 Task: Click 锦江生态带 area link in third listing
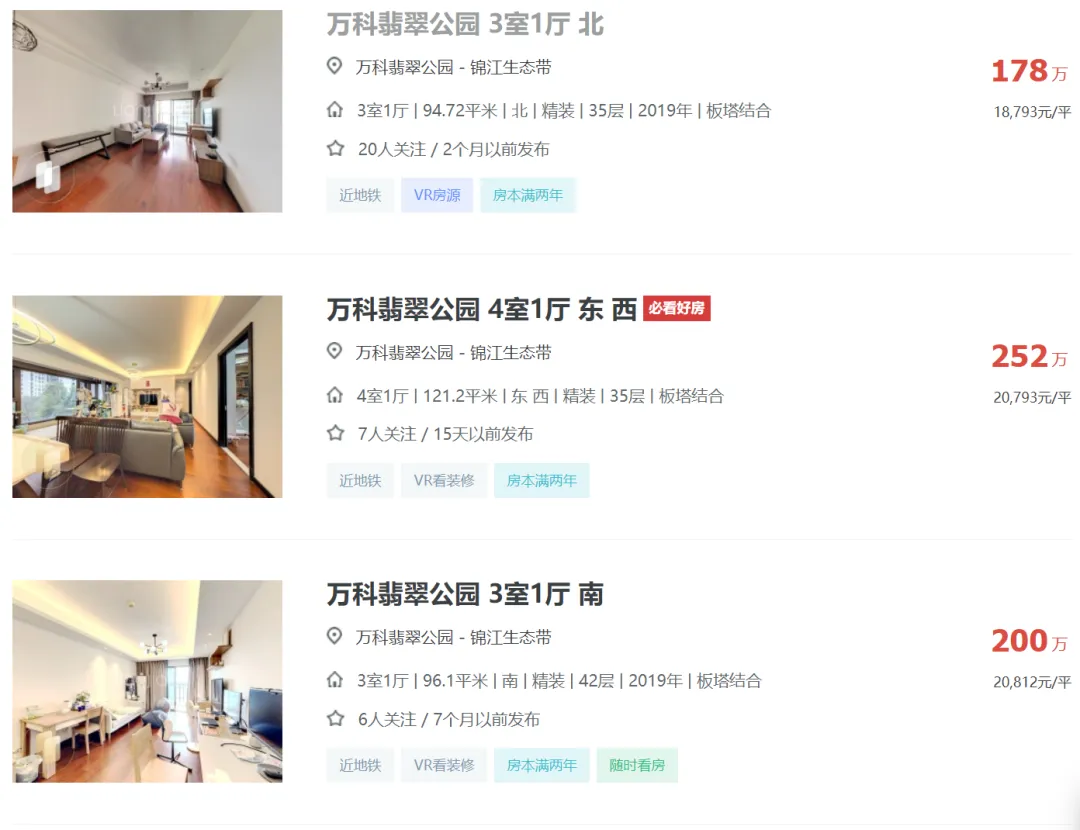[510, 637]
